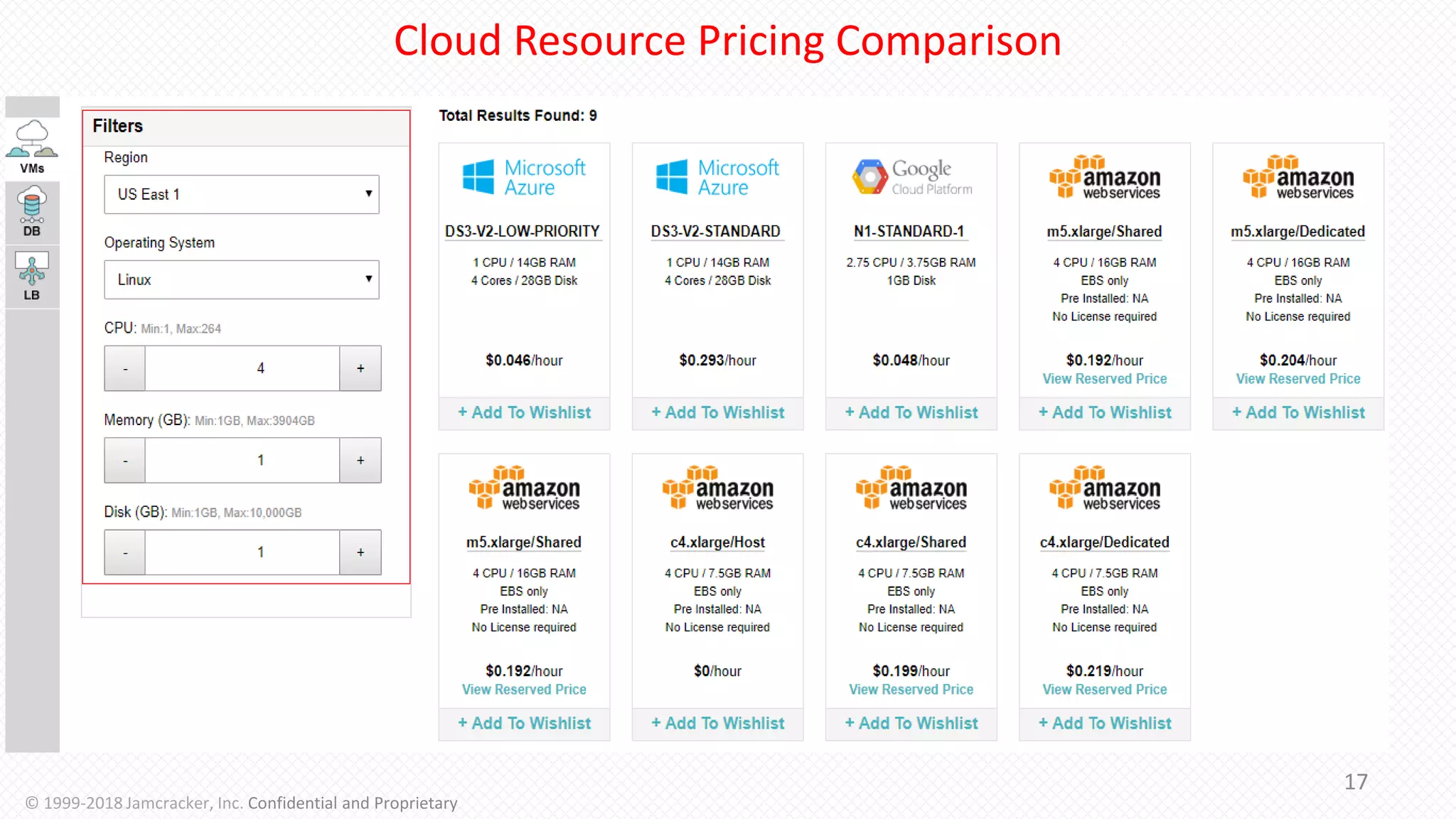Image resolution: width=1456 pixels, height=819 pixels.
Task: Increase the CPU count with plus button
Action: 360,368
